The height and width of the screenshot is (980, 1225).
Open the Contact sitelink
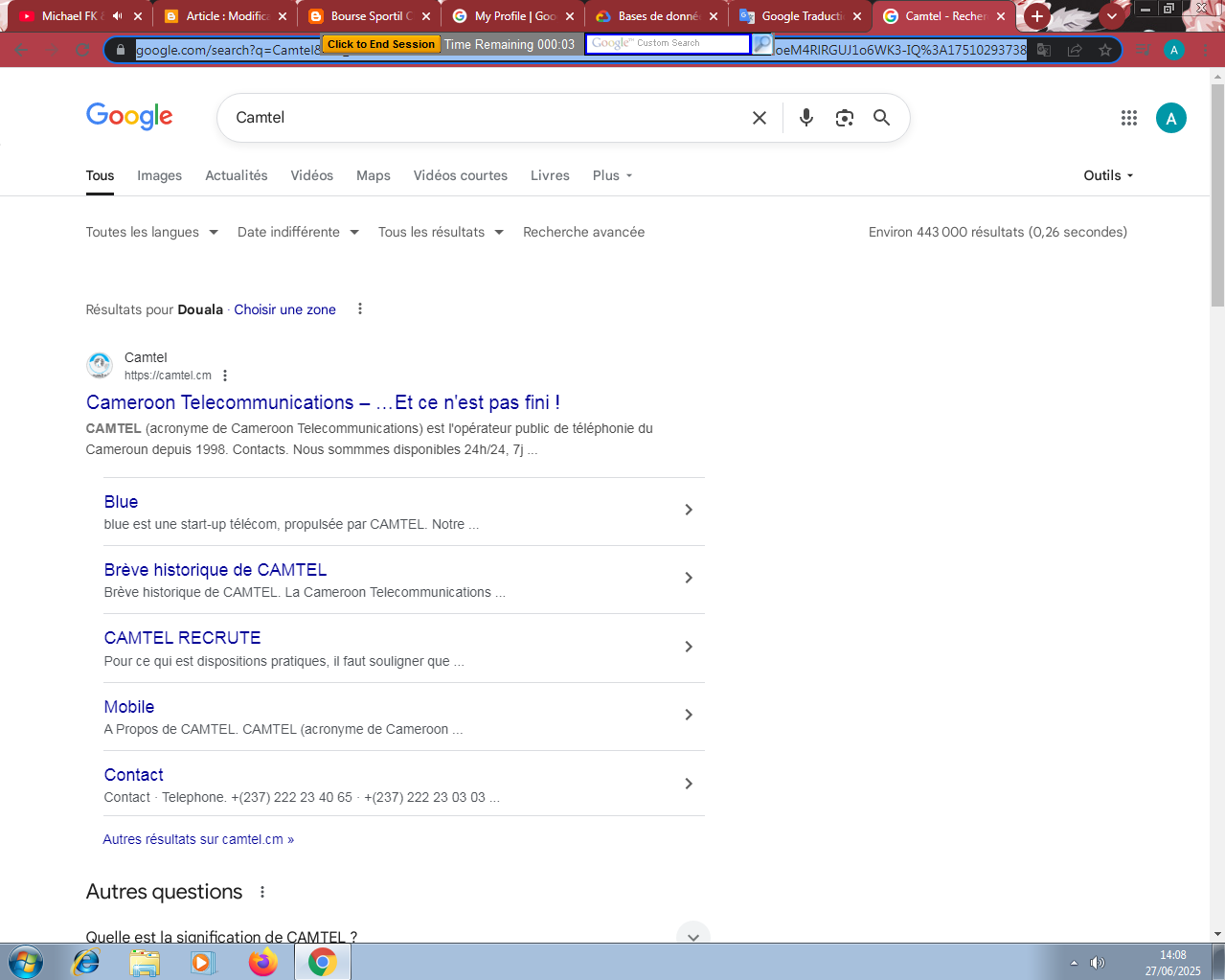click(x=134, y=775)
